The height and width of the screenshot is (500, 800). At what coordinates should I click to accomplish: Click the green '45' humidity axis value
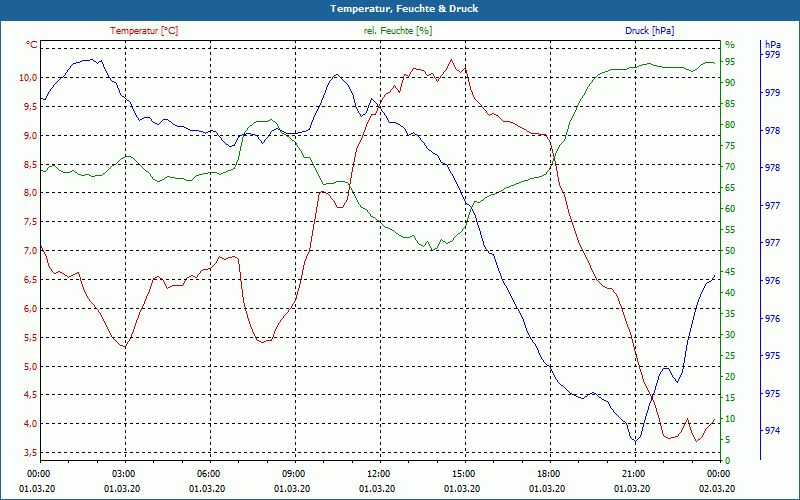tap(730, 272)
